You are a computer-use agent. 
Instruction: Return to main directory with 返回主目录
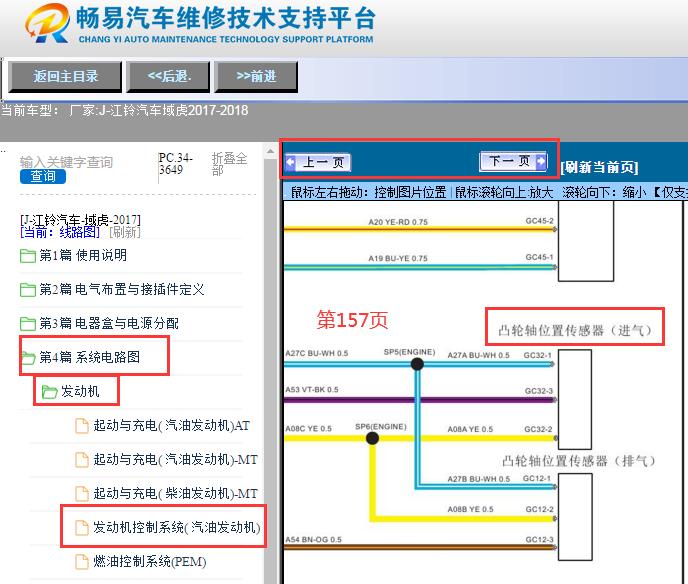[x=65, y=77]
